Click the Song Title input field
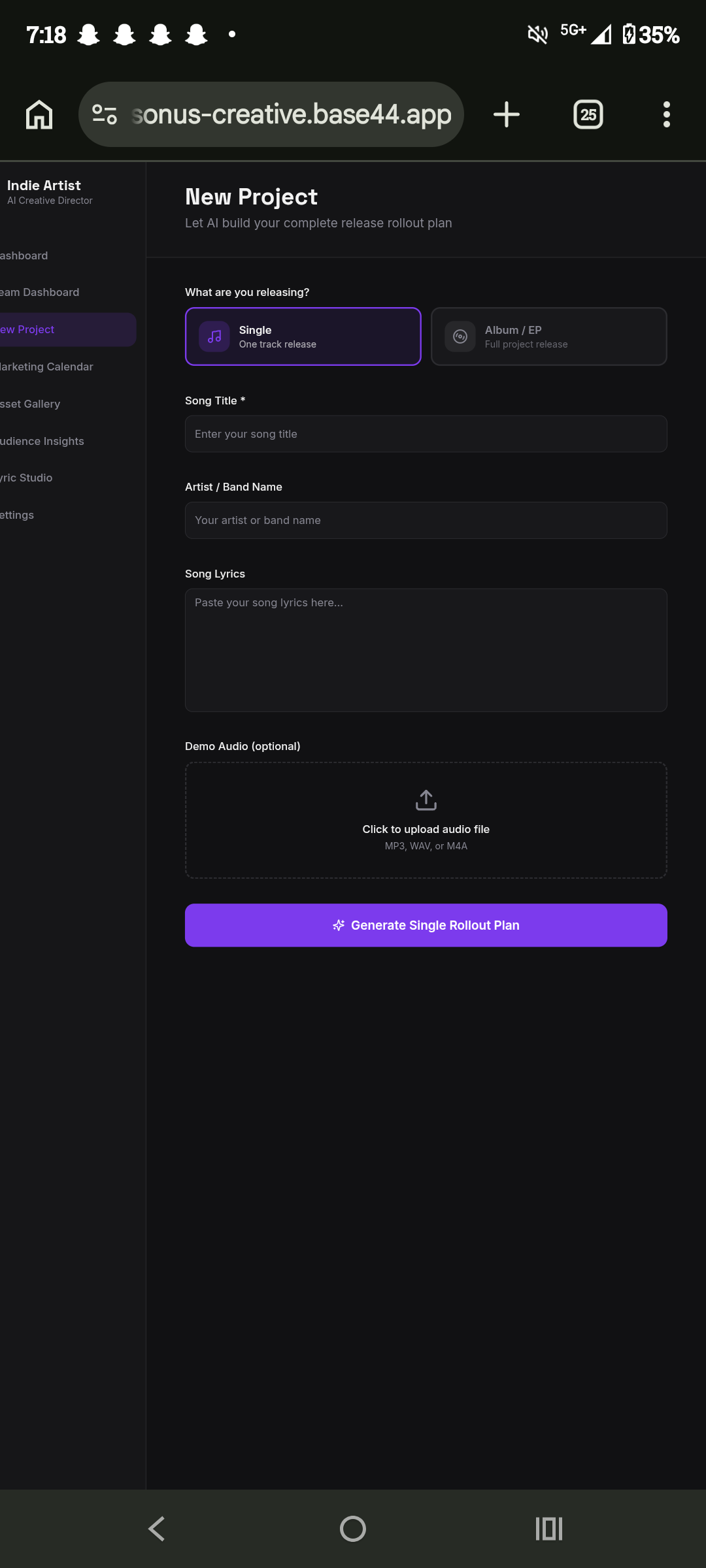 tap(426, 434)
